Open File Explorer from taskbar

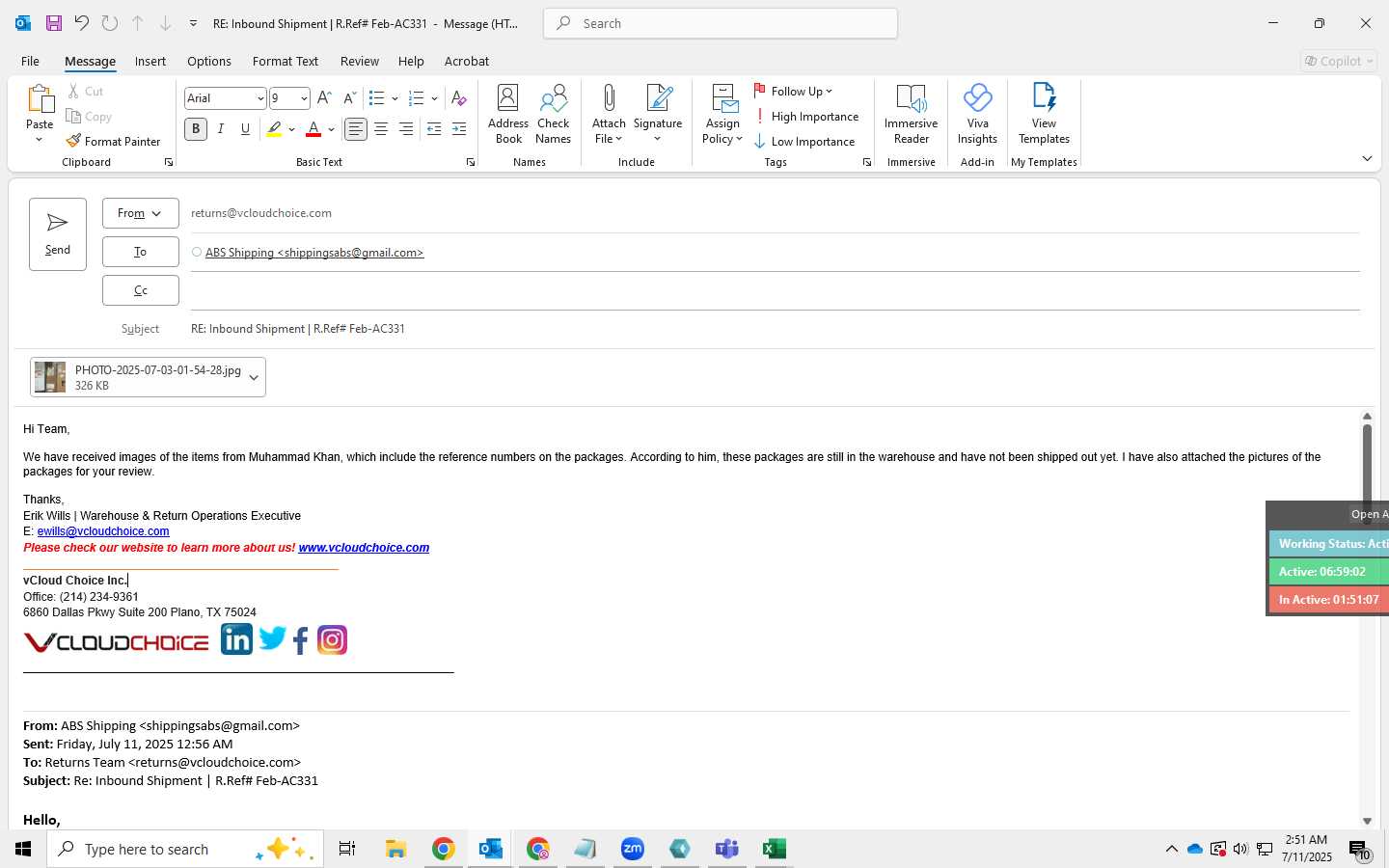pos(395,849)
